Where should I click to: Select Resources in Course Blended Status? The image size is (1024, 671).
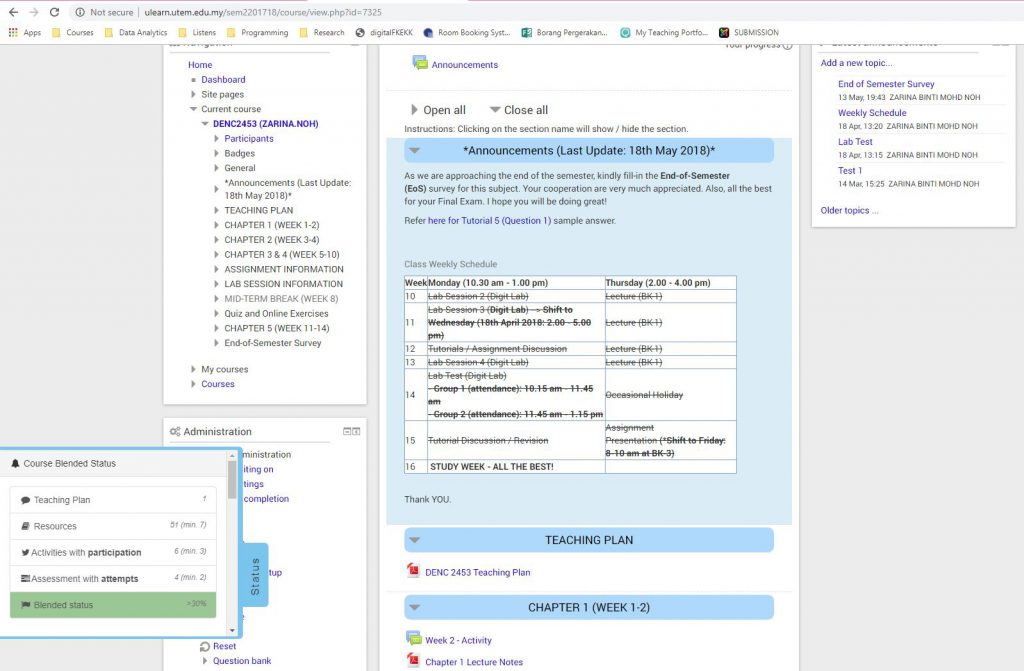(x=55, y=526)
